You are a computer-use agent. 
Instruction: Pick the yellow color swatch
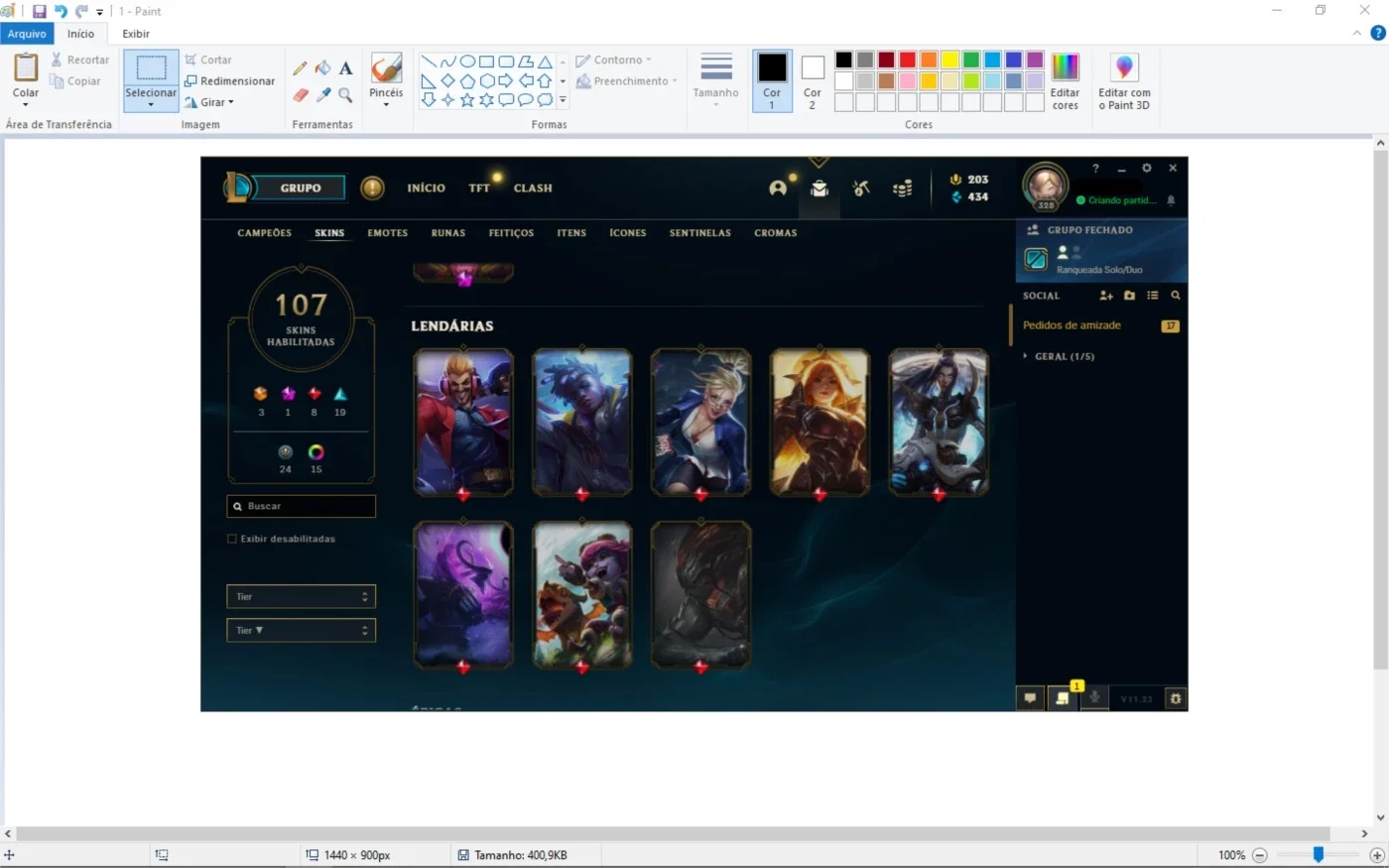[x=949, y=60]
